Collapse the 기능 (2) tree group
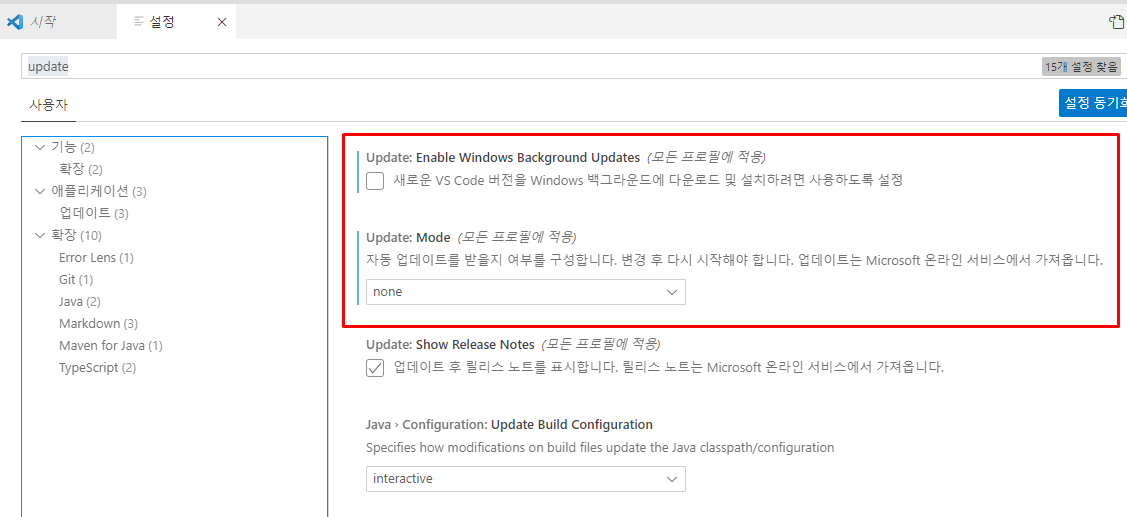Screen dimensions: 1127x517 (40, 147)
